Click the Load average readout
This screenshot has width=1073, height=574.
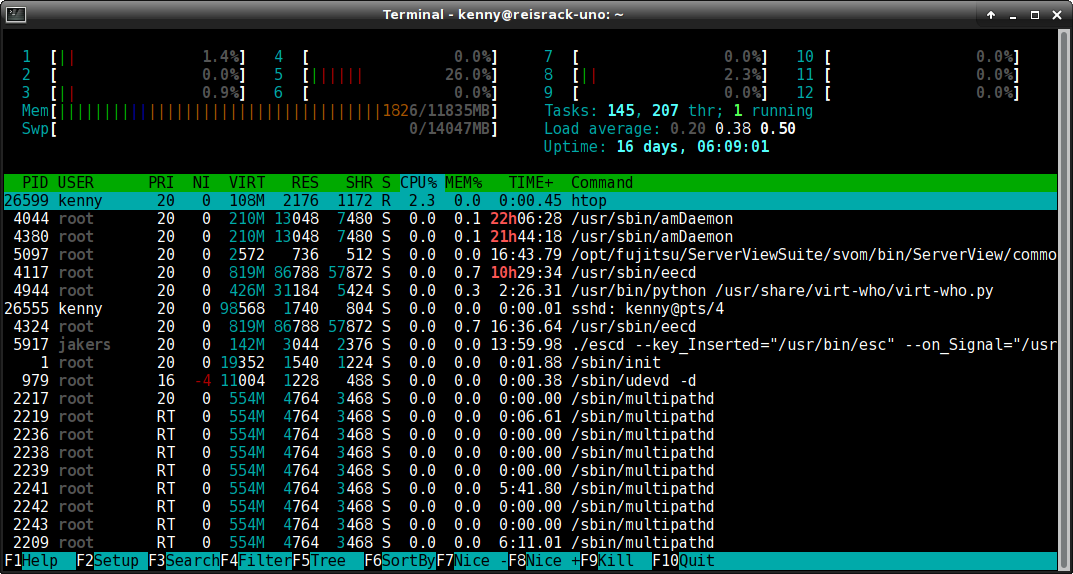click(x=670, y=129)
